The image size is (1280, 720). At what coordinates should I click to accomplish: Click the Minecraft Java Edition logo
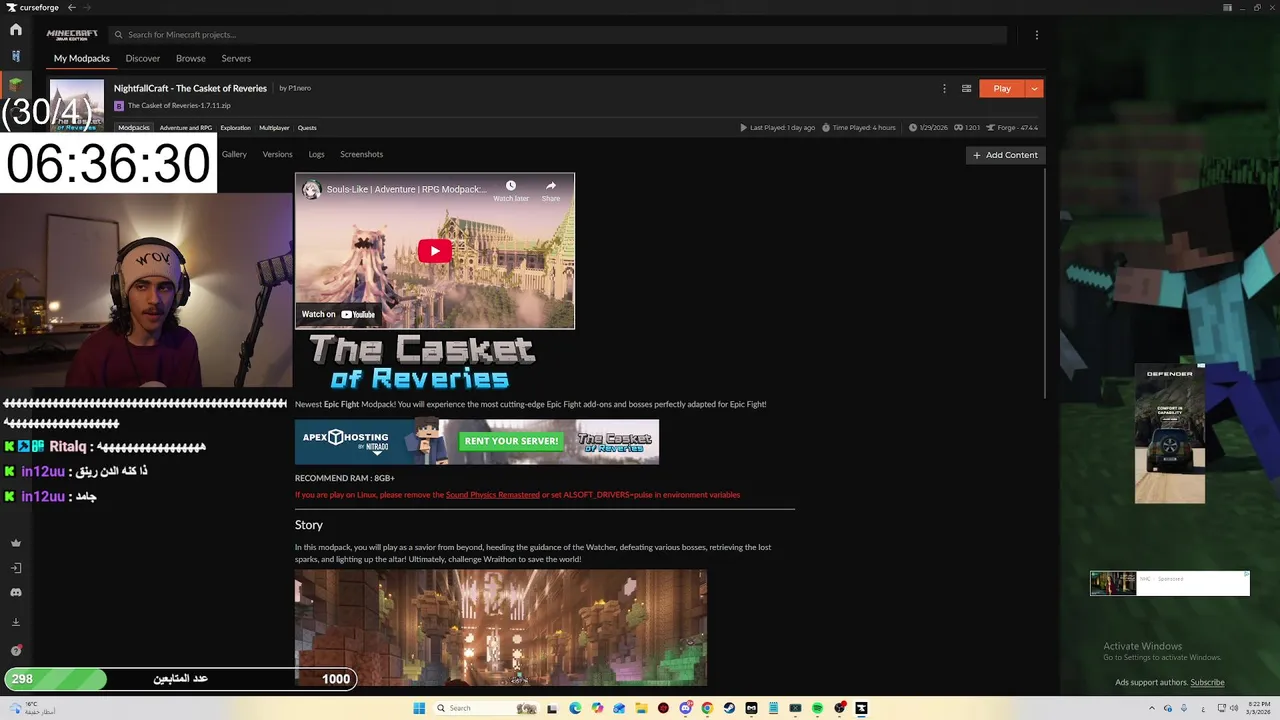[72, 35]
